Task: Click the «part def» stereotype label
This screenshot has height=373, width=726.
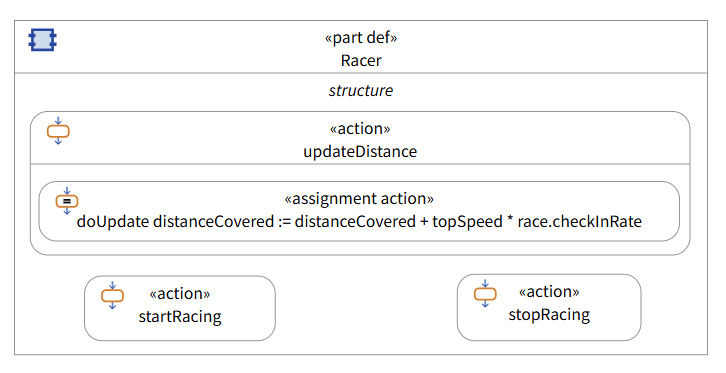Action: pyautogui.click(x=361, y=37)
